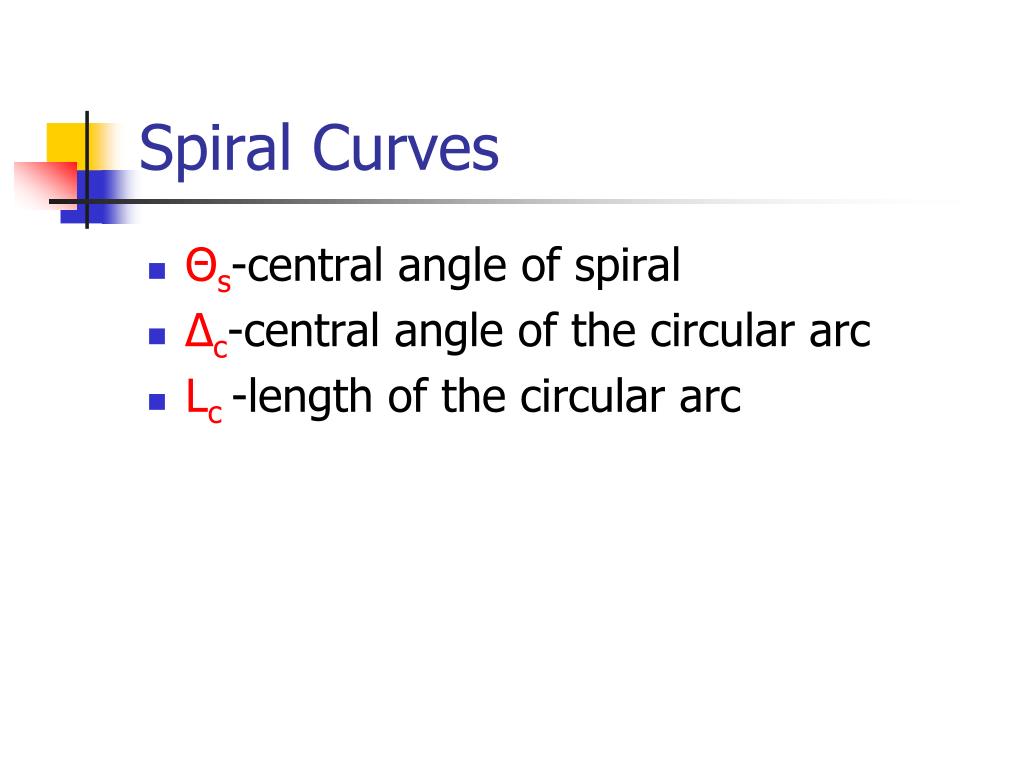Click the red subscript s after theta
1024x768 pixels.
[224, 281]
